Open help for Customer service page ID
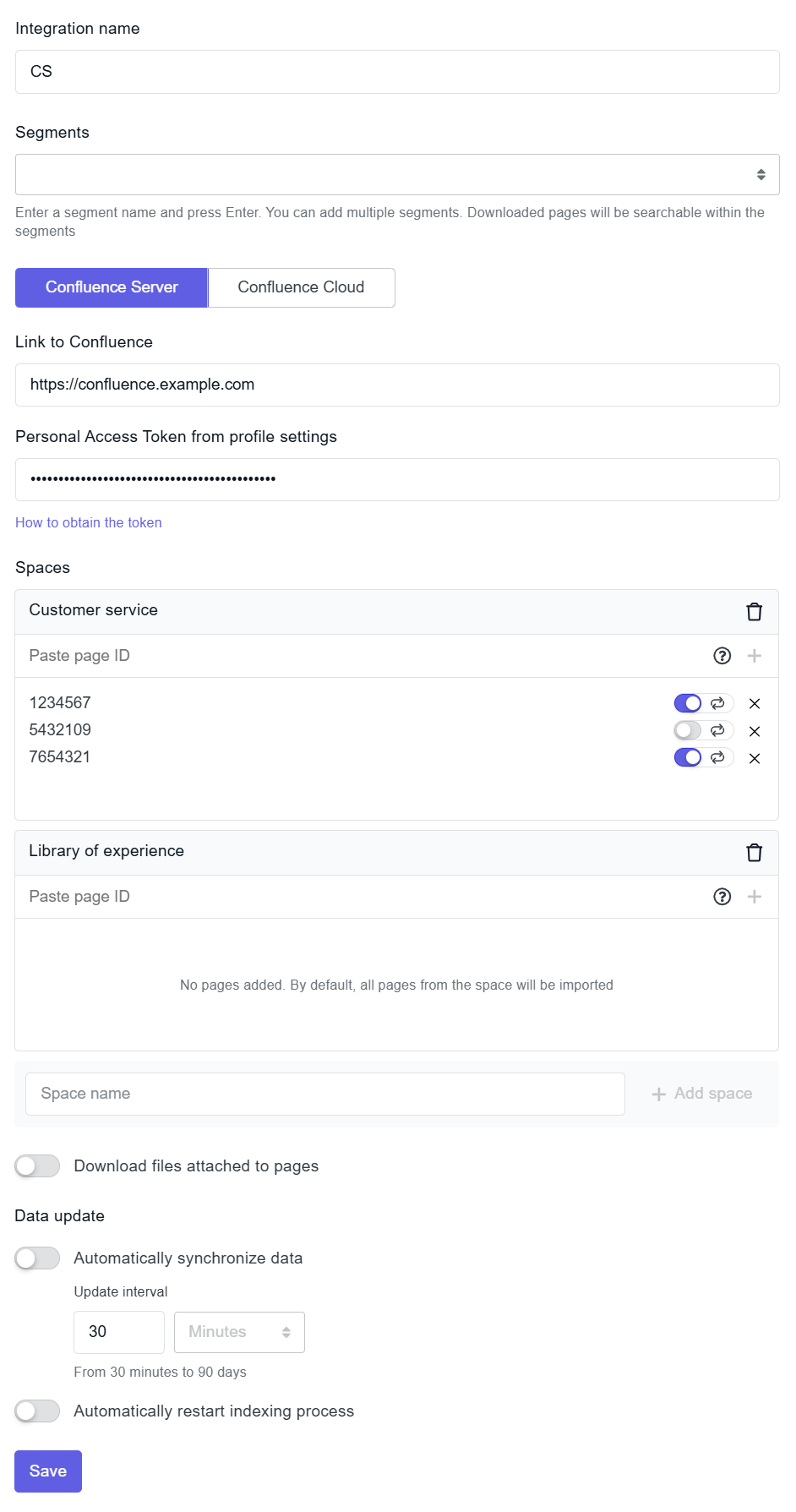This screenshot has height=1512, width=796. pos(722,656)
